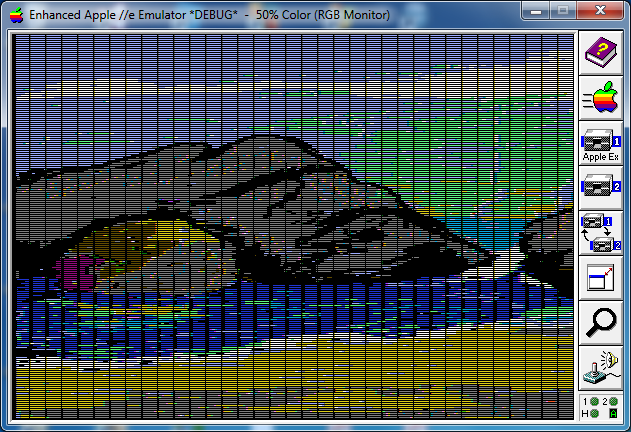This screenshot has height=432, width=631.
Task: Open the debugger magnifying glass icon
Action: tap(600, 323)
